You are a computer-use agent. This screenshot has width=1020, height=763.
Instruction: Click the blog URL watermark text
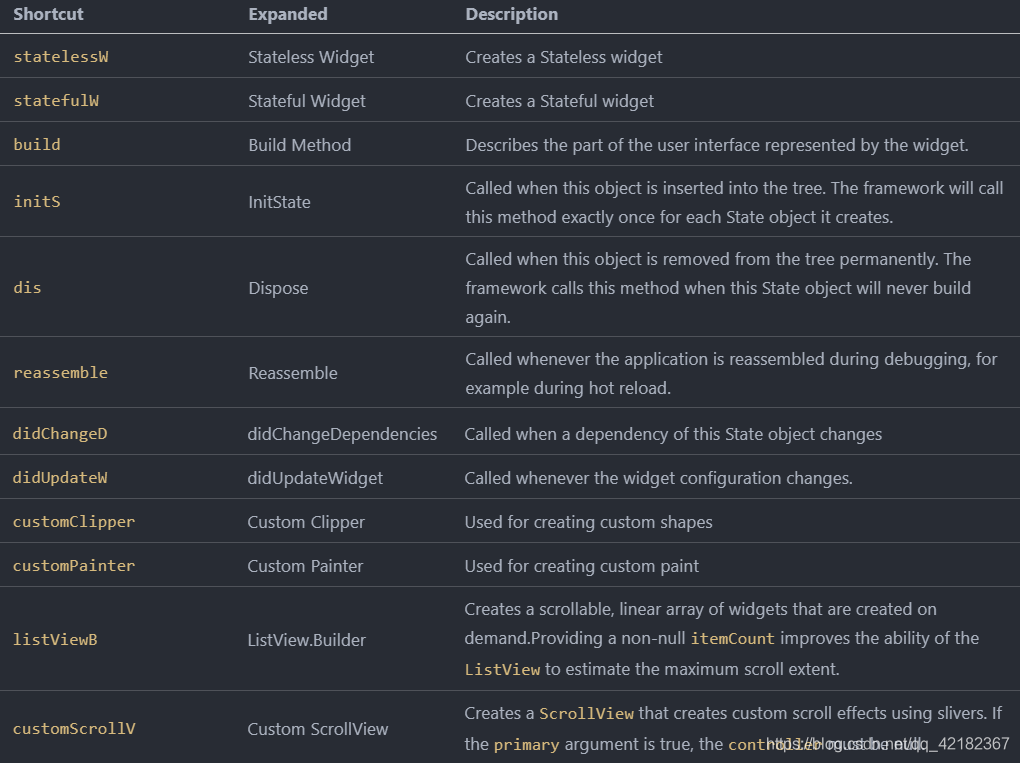point(889,744)
